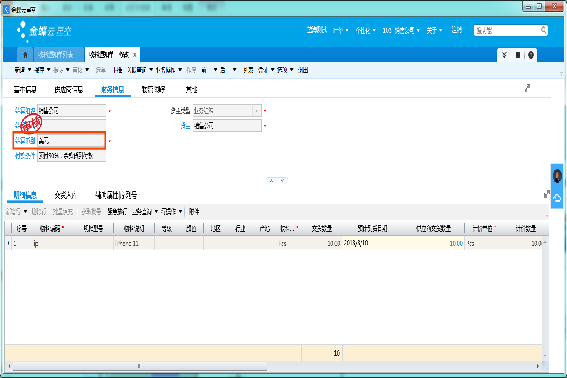Click the 注销 link in the header
Screen dimensions: 567x378
coord(456,30)
